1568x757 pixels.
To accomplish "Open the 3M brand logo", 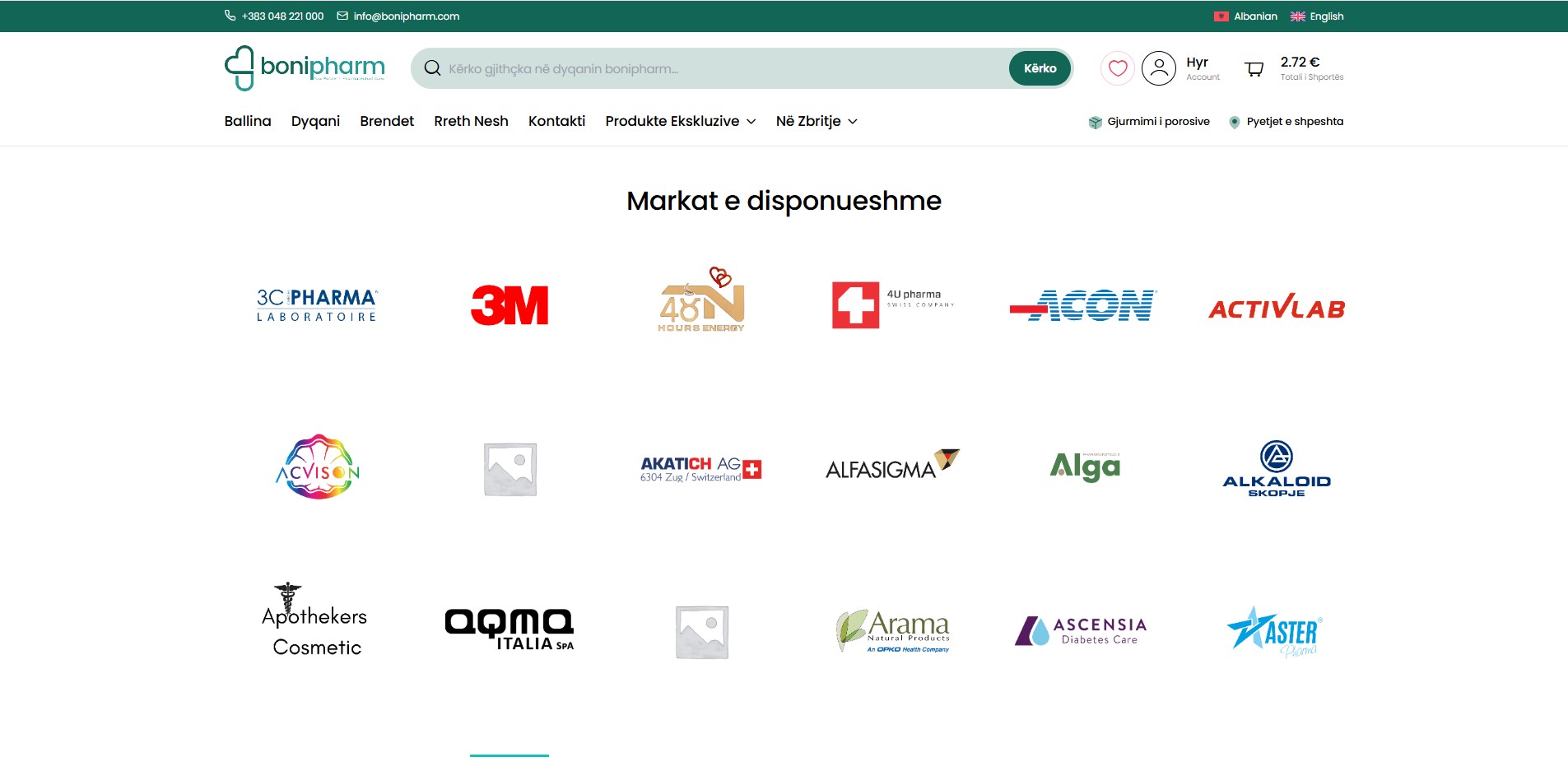I will point(509,305).
